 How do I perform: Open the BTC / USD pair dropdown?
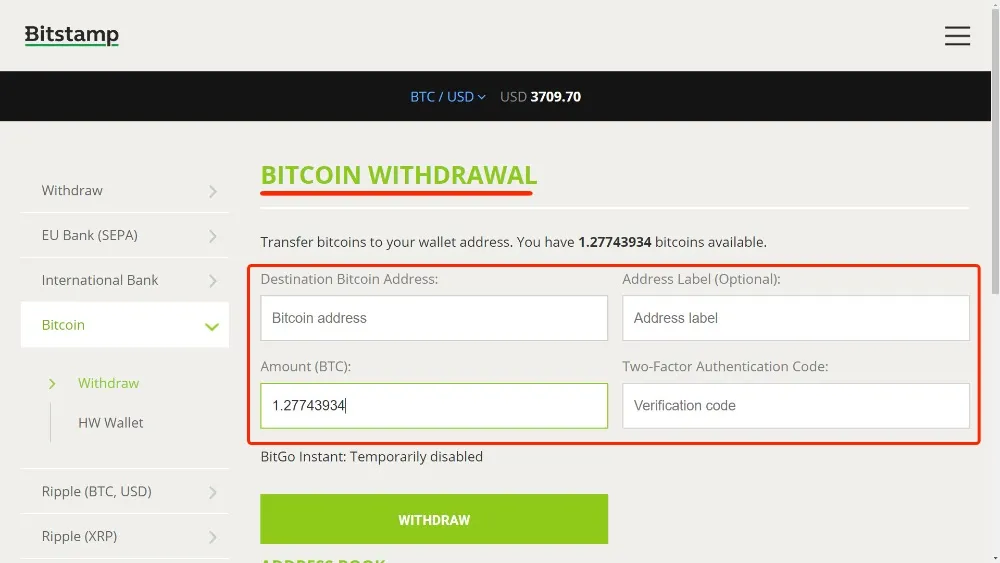click(448, 97)
